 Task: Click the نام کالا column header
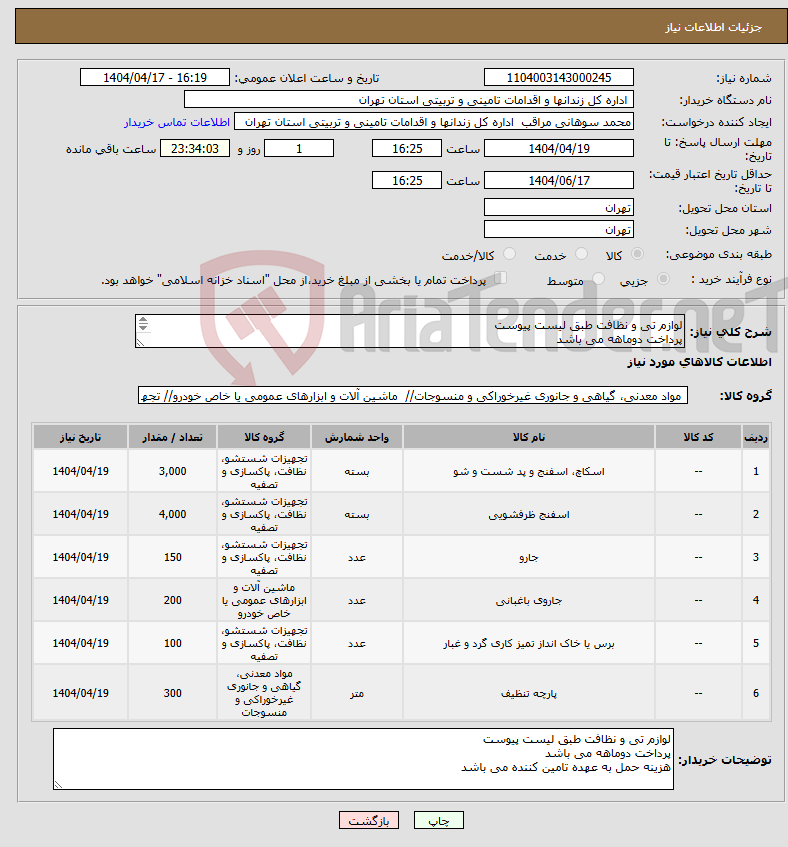529,437
